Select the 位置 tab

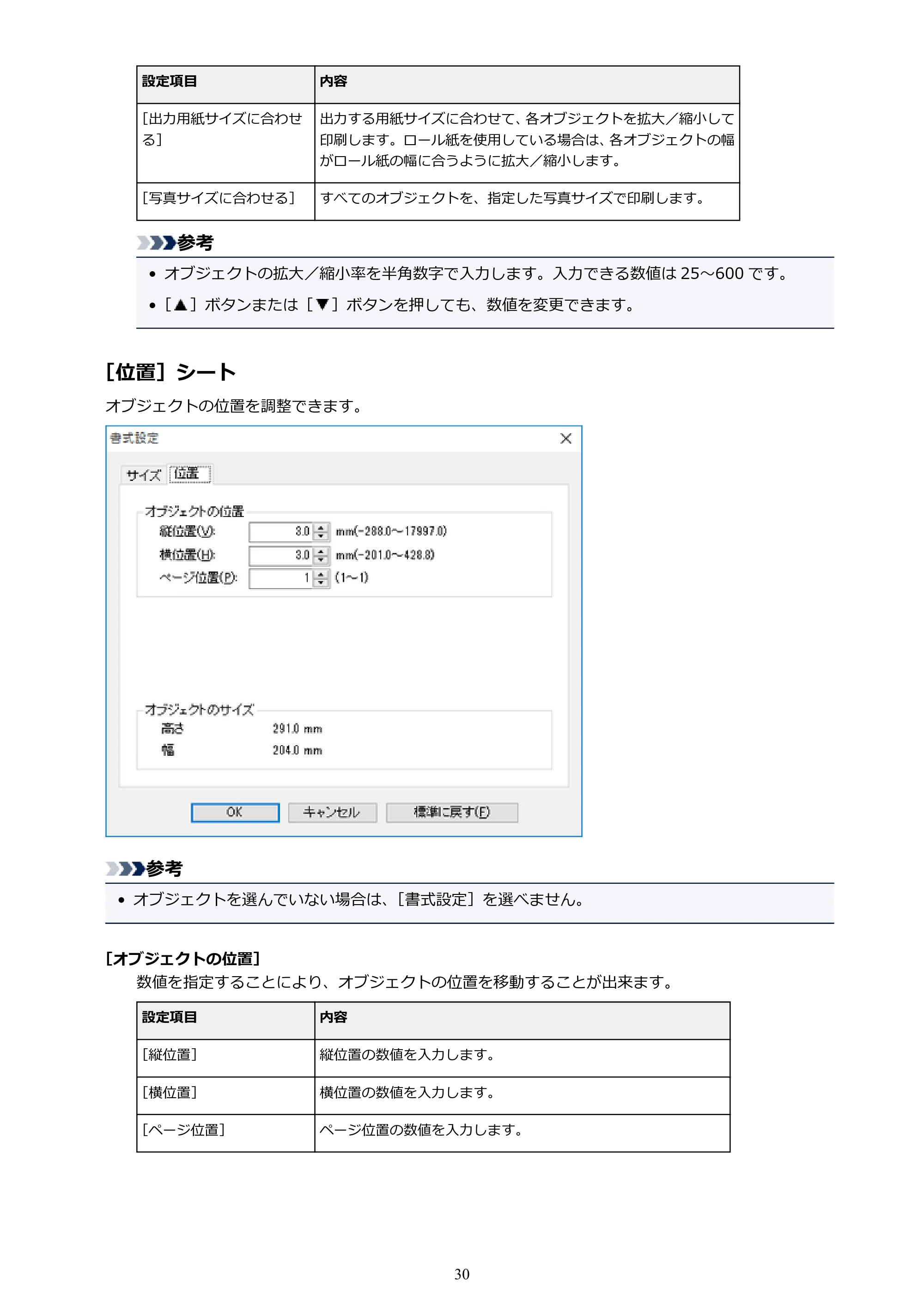point(190,474)
